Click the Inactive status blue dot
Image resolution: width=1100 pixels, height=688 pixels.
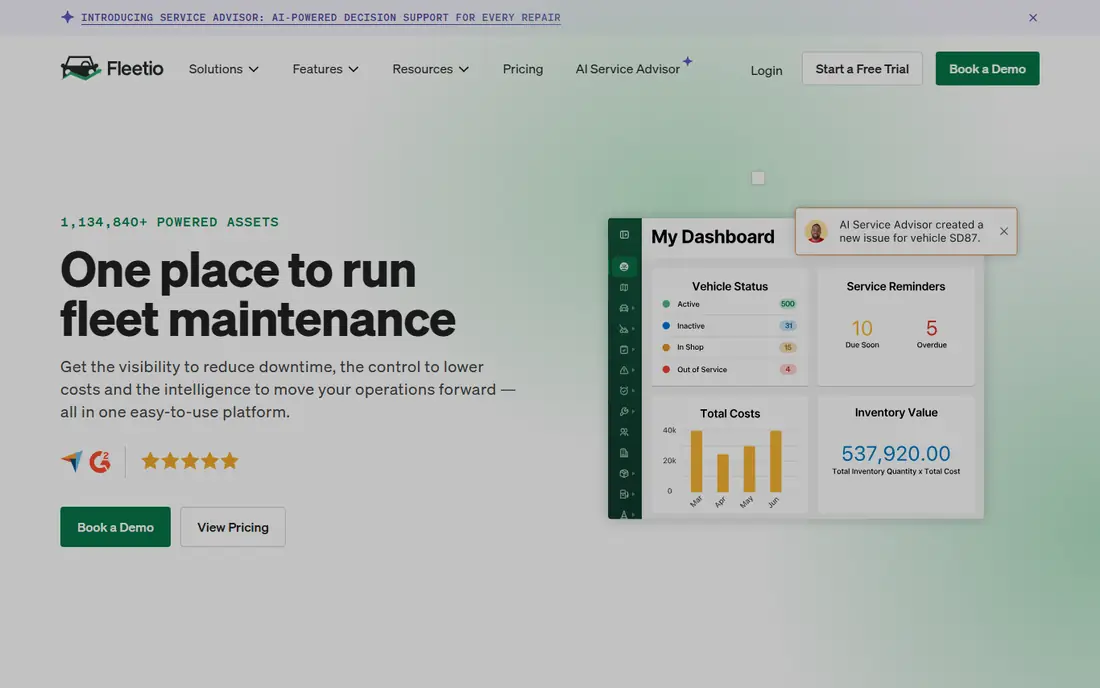(x=666, y=325)
